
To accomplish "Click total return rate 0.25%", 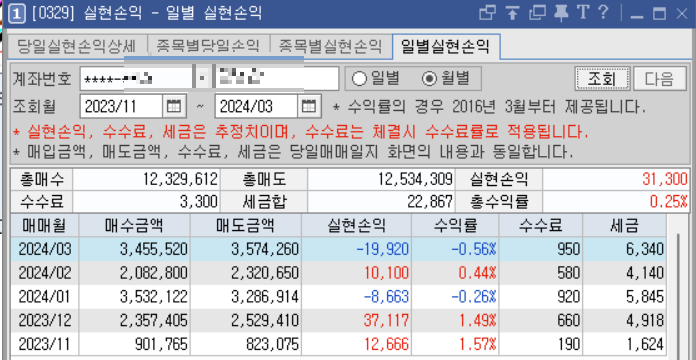I will [x=669, y=202].
